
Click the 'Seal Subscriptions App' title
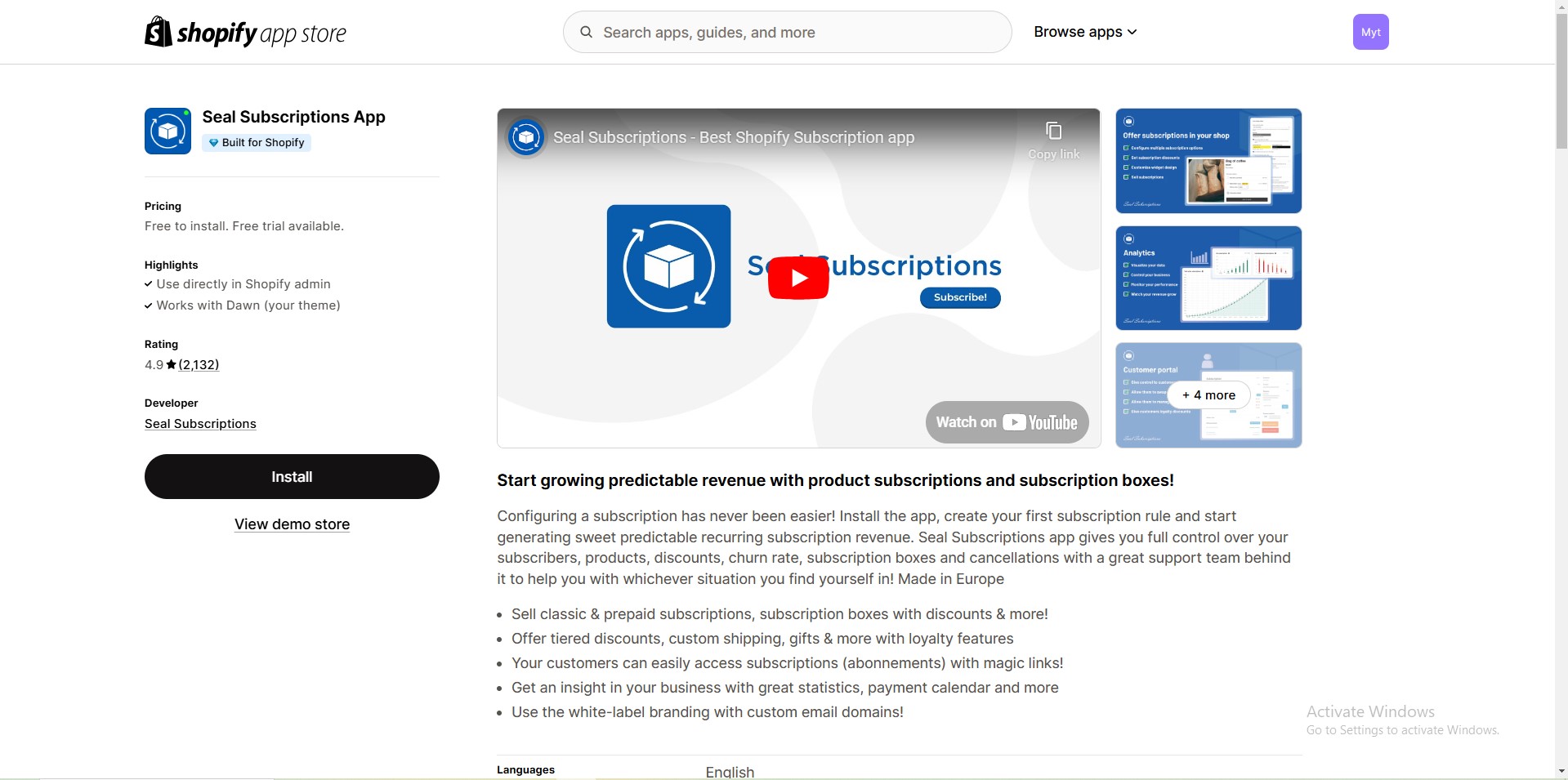point(293,117)
